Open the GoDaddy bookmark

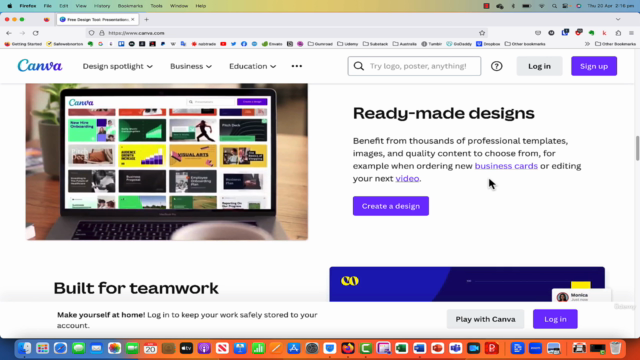459,44
